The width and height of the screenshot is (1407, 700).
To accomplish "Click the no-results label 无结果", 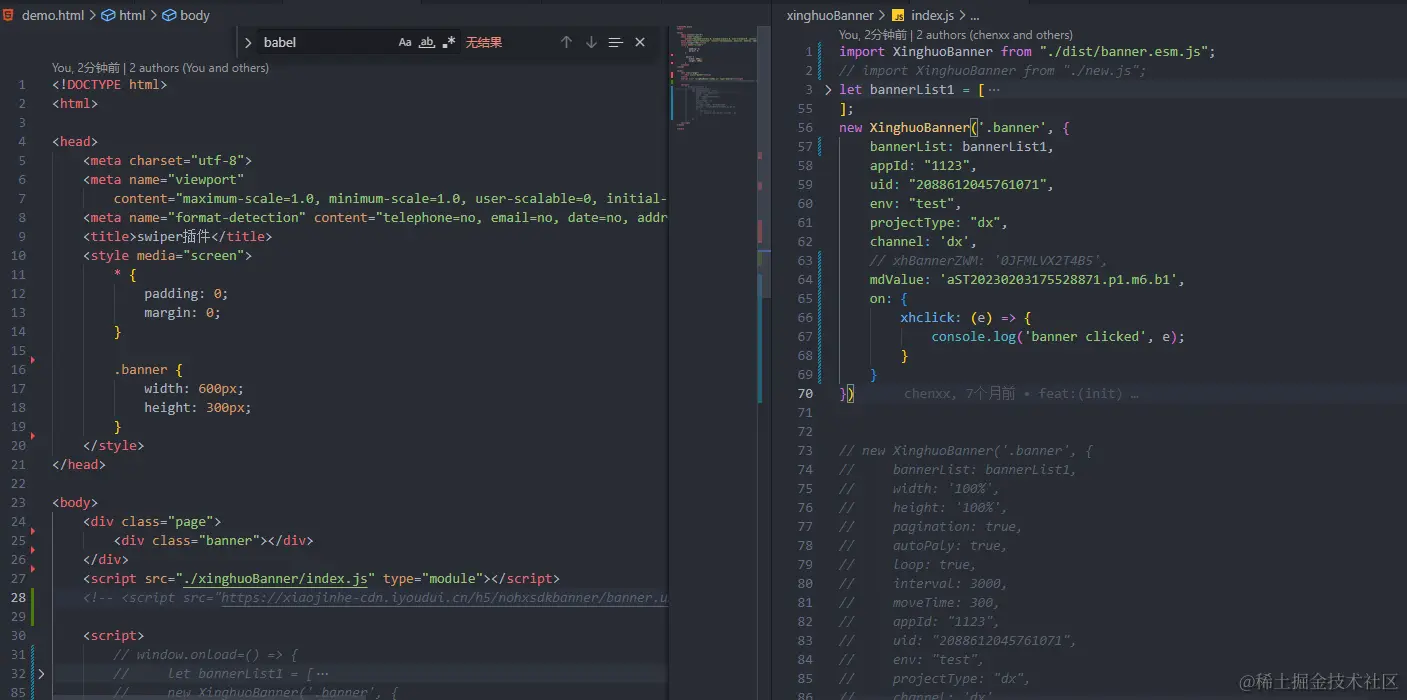I will (484, 42).
